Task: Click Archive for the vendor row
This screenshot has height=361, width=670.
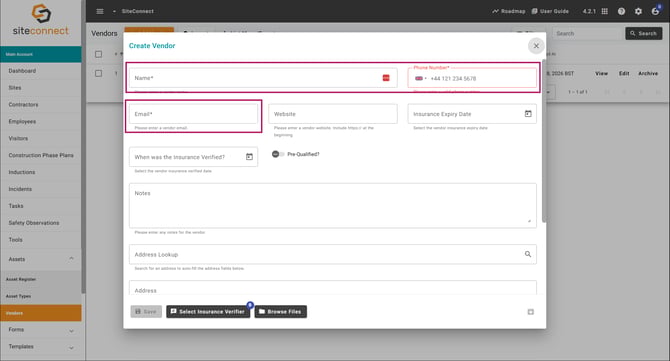Action: click(x=648, y=73)
